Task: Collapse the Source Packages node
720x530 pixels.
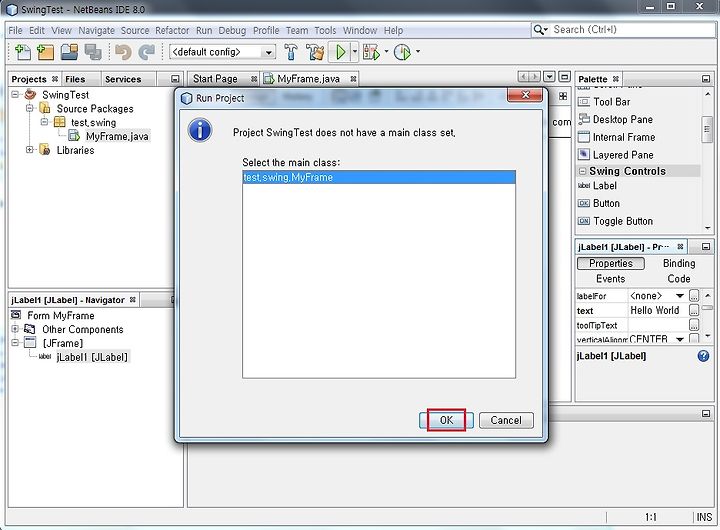Action: (x=29, y=108)
